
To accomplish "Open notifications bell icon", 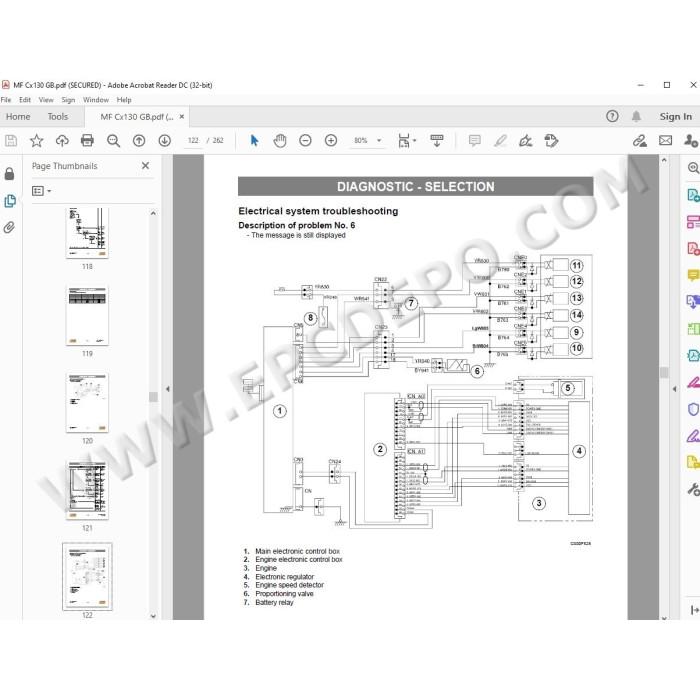I will coord(636,117).
